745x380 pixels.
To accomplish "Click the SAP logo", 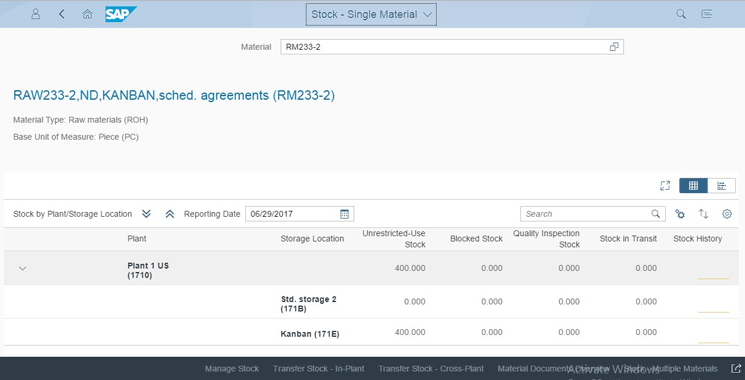I will click(x=121, y=14).
